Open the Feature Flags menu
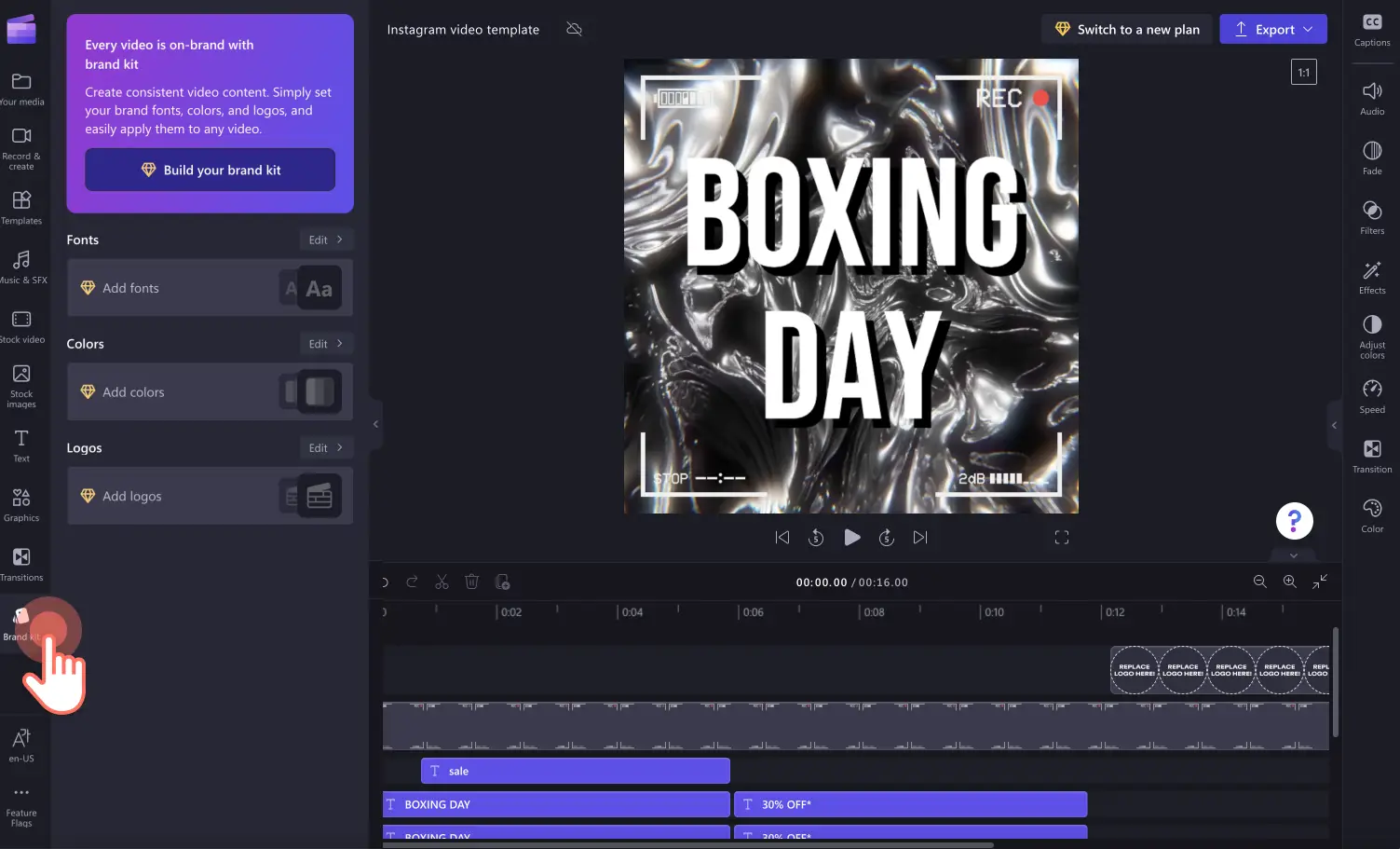1400x849 pixels. pyautogui.click(x=21, y=805)
